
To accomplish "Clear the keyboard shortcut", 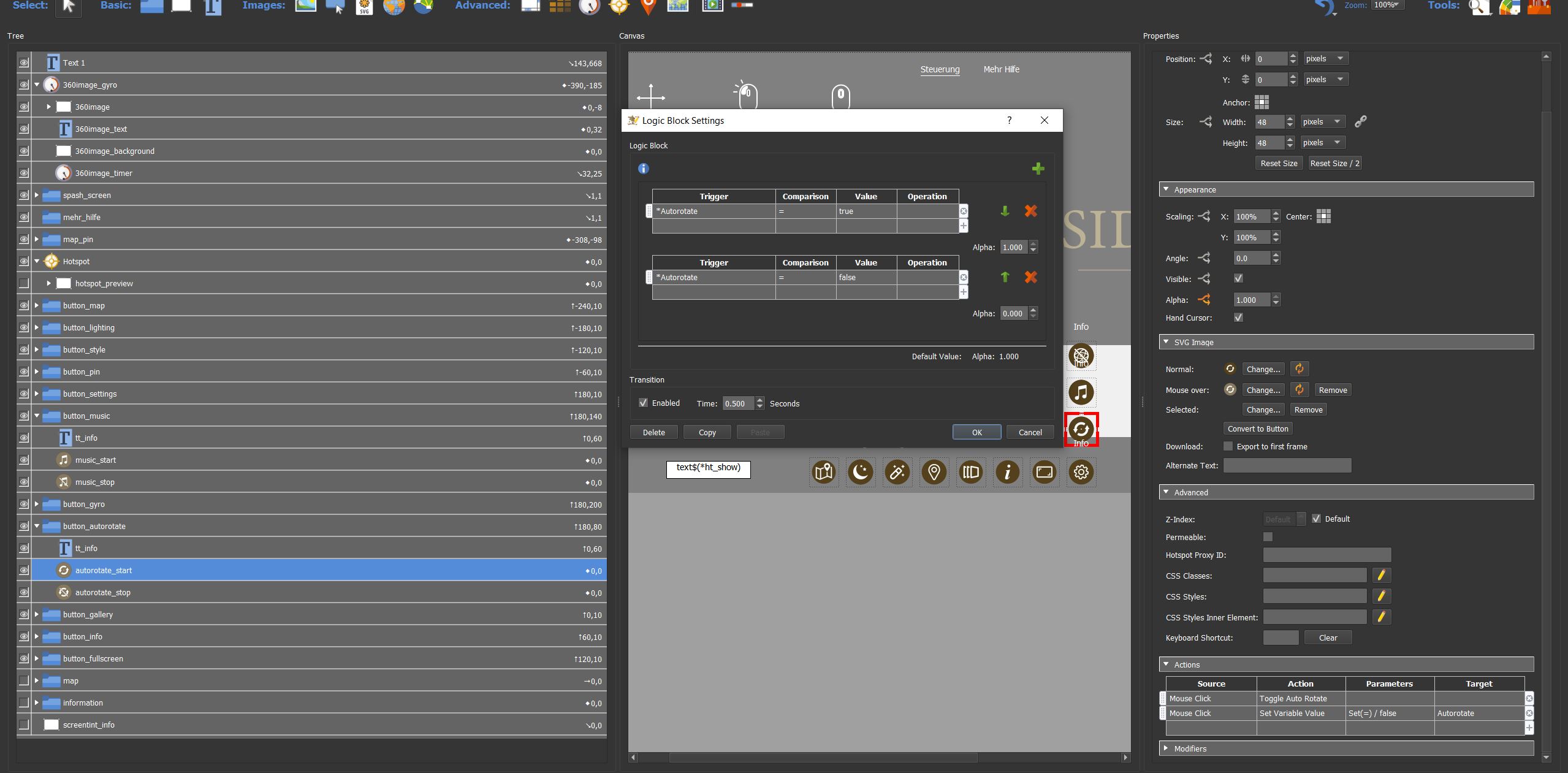I will (x=1328, y=638).
